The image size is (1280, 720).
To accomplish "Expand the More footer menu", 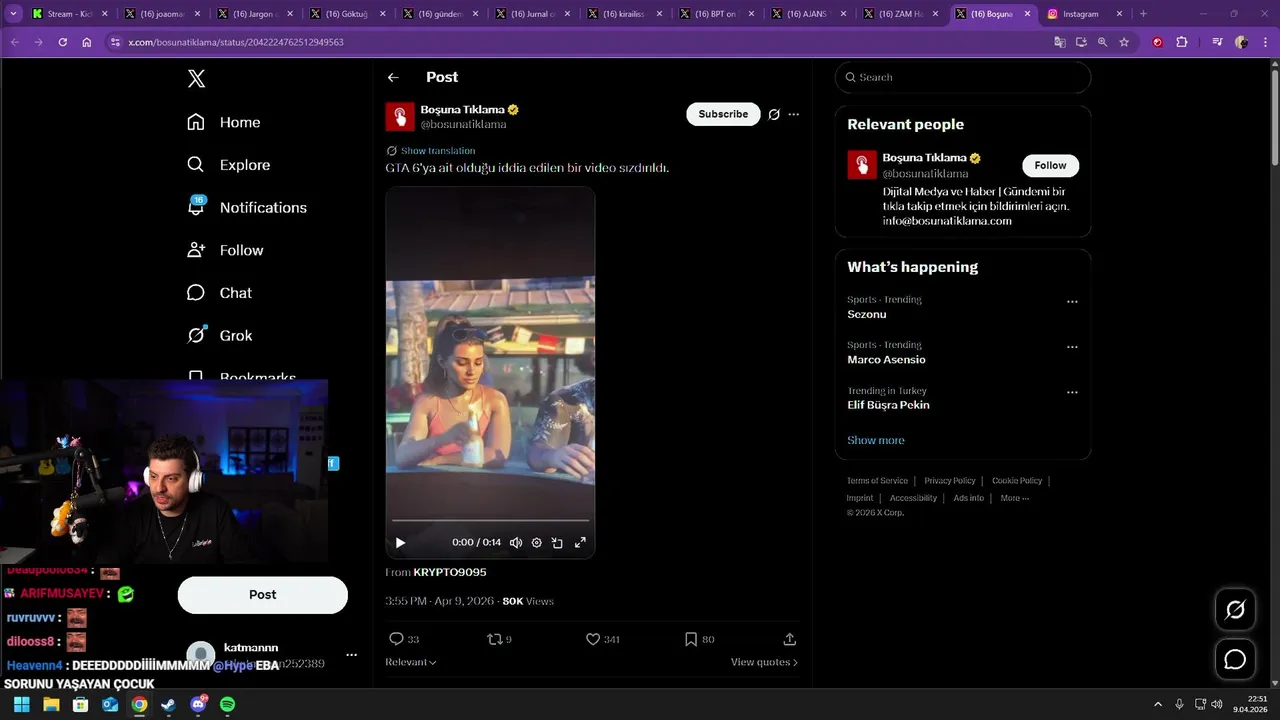I will click(1014, 498).
